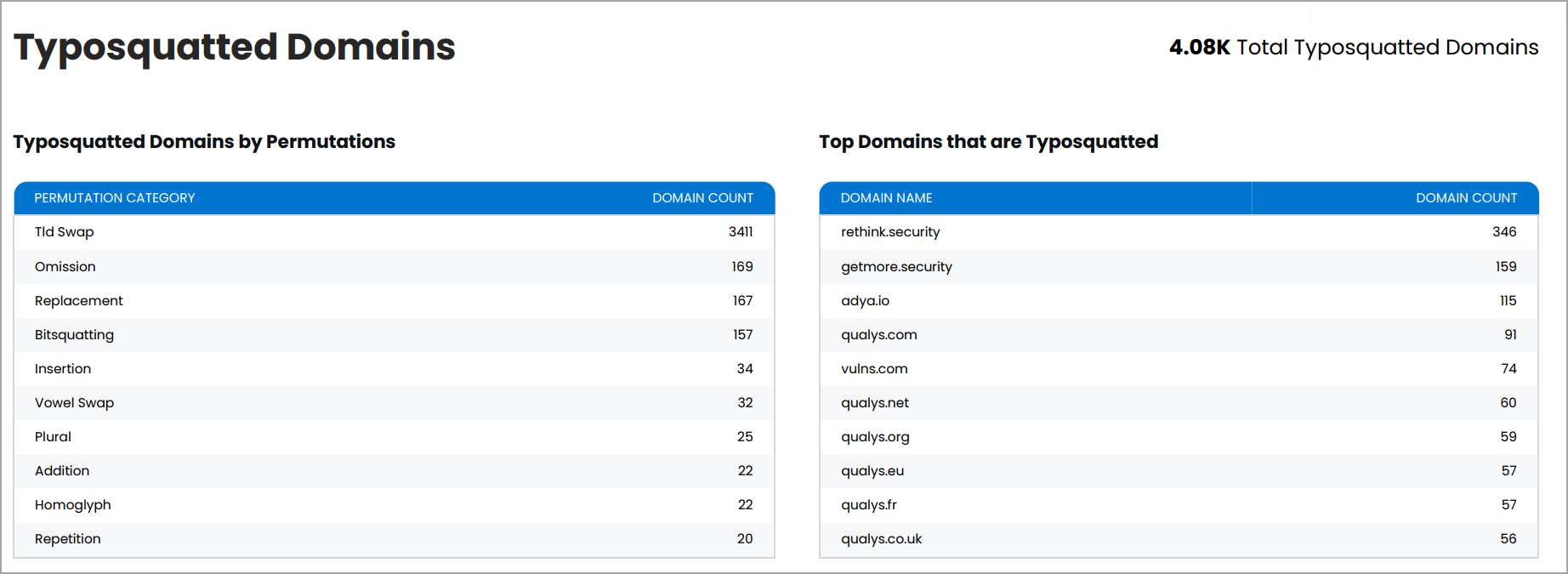Click the 25 count for Plural

click(745, 437)
